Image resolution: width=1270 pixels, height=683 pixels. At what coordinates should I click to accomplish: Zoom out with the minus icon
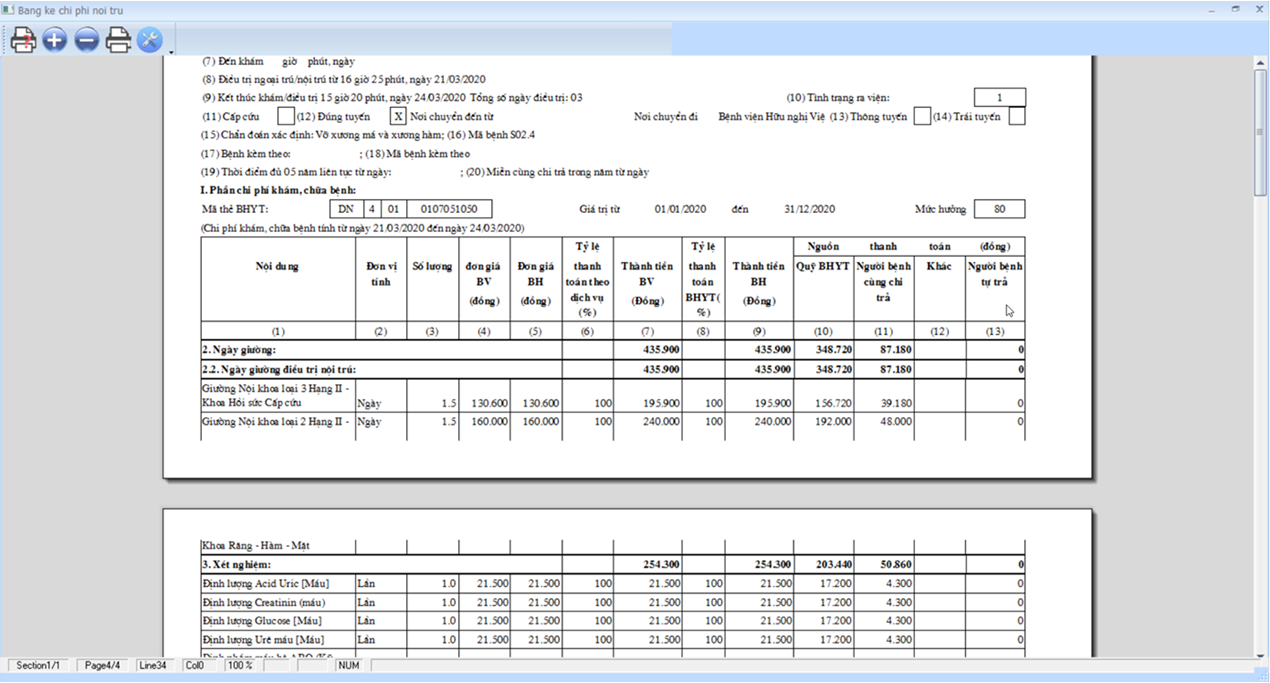pos(86,40)
